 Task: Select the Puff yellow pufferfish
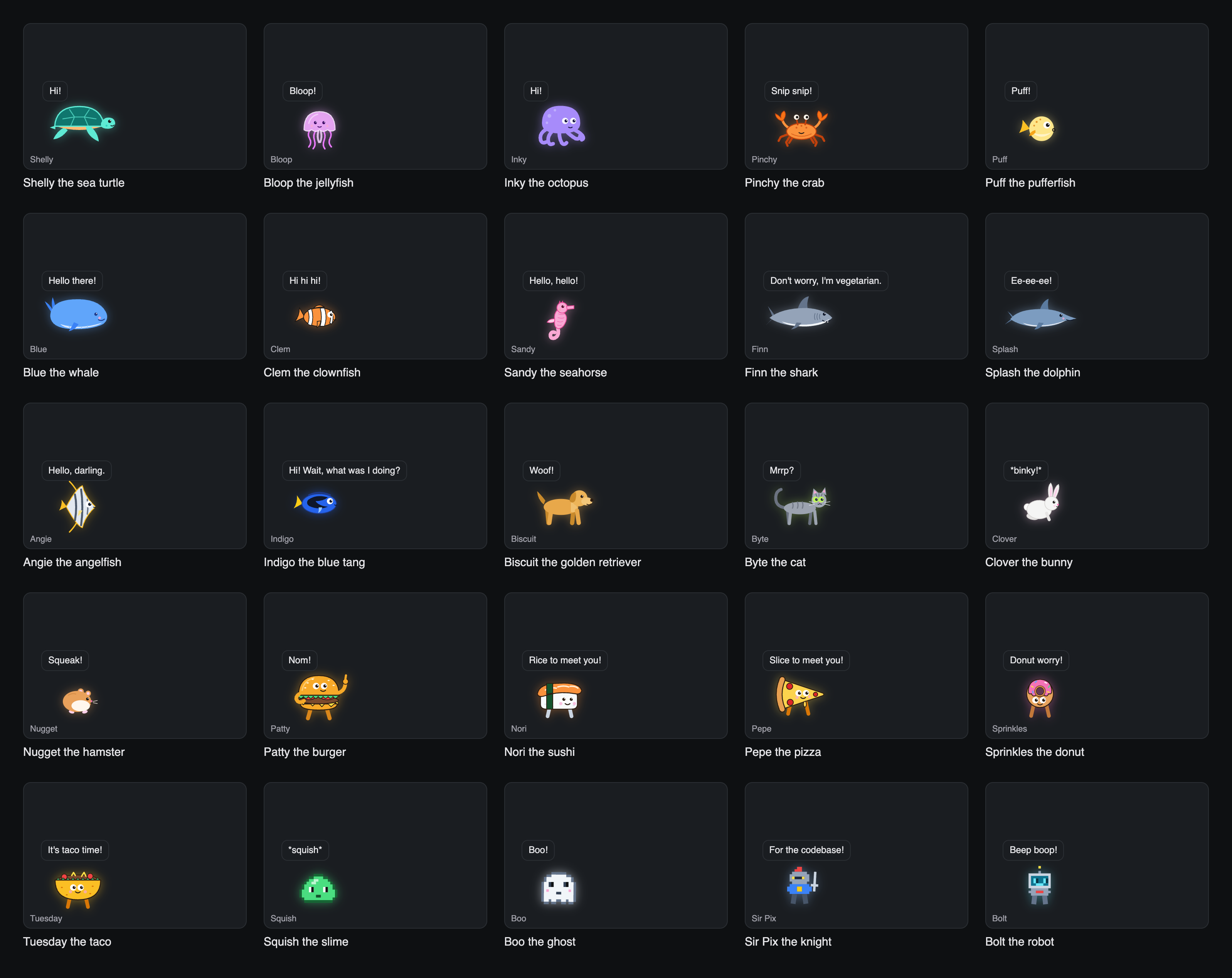coord(1038,128)
